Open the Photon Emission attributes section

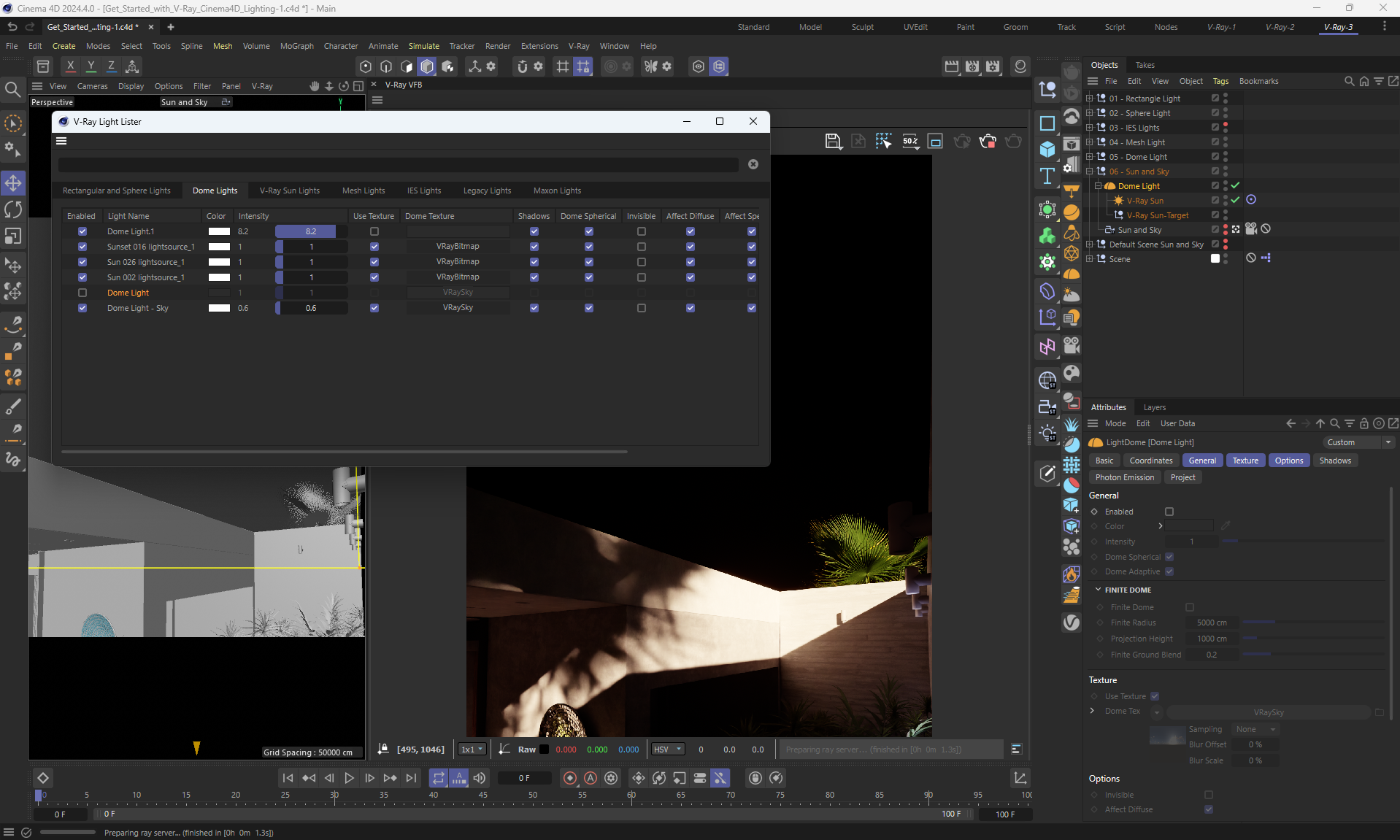coord(1124,477)
